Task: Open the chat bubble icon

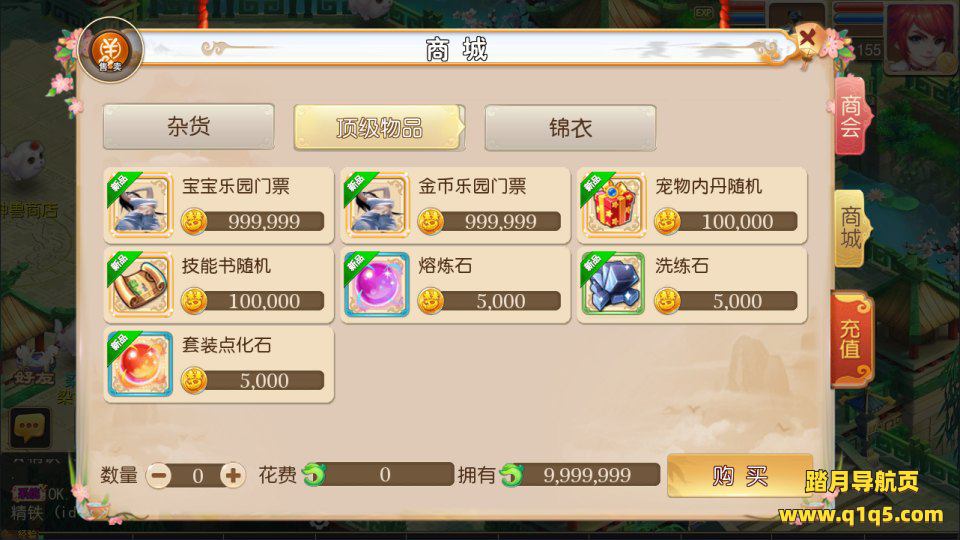Action: [x=29, y=427]
